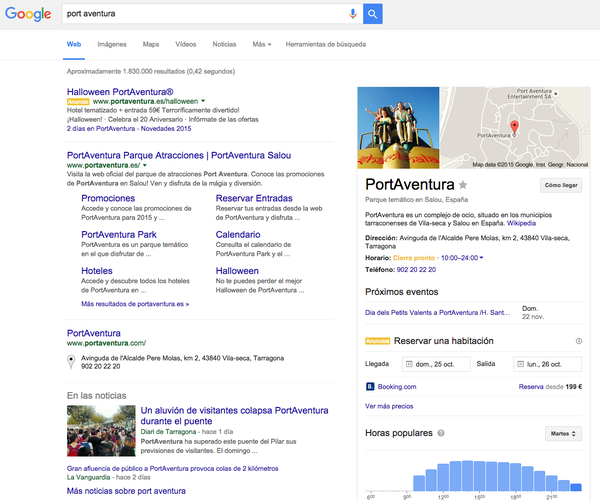
Task: Click the map thumbnail of PortAventura
Action: pyautogui.click(x=515, y=128)
